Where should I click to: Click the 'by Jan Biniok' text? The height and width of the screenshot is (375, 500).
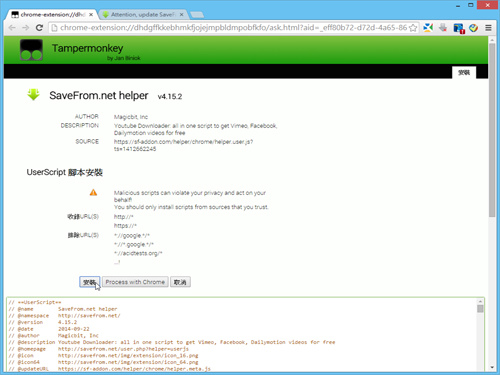click(124, 58)
